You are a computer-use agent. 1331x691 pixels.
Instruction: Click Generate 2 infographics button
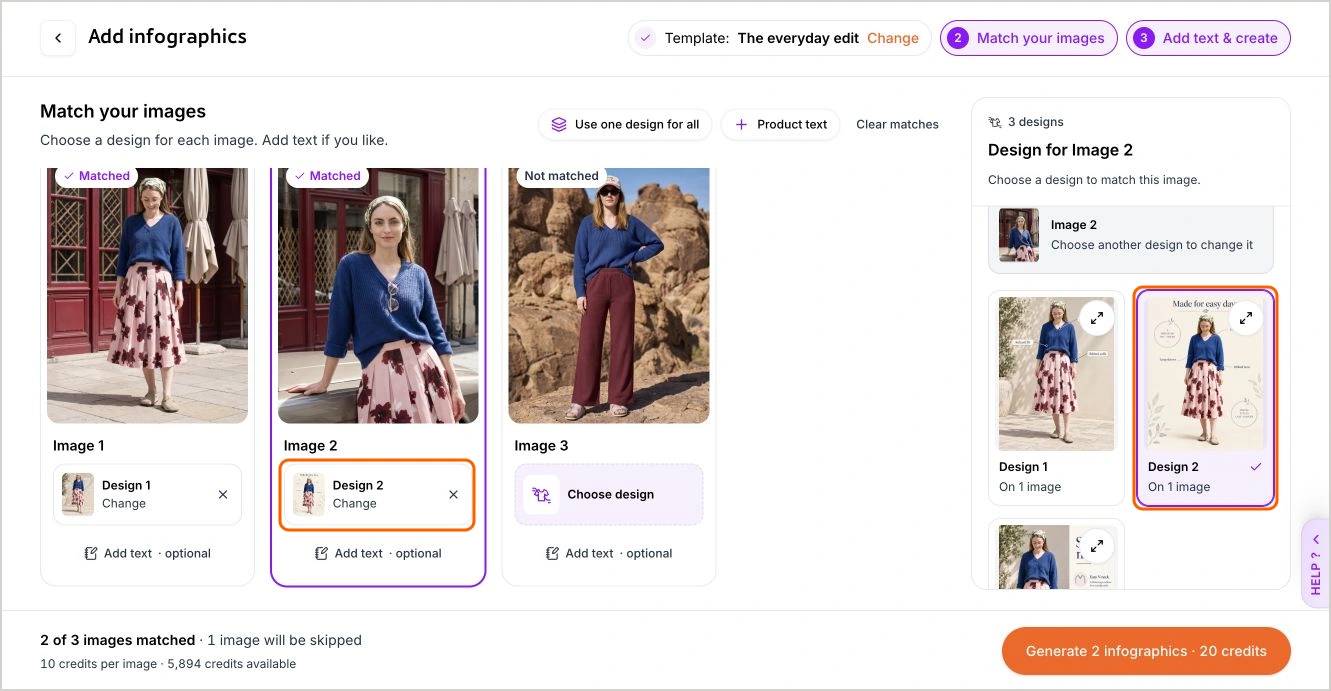pos(1146,651)
